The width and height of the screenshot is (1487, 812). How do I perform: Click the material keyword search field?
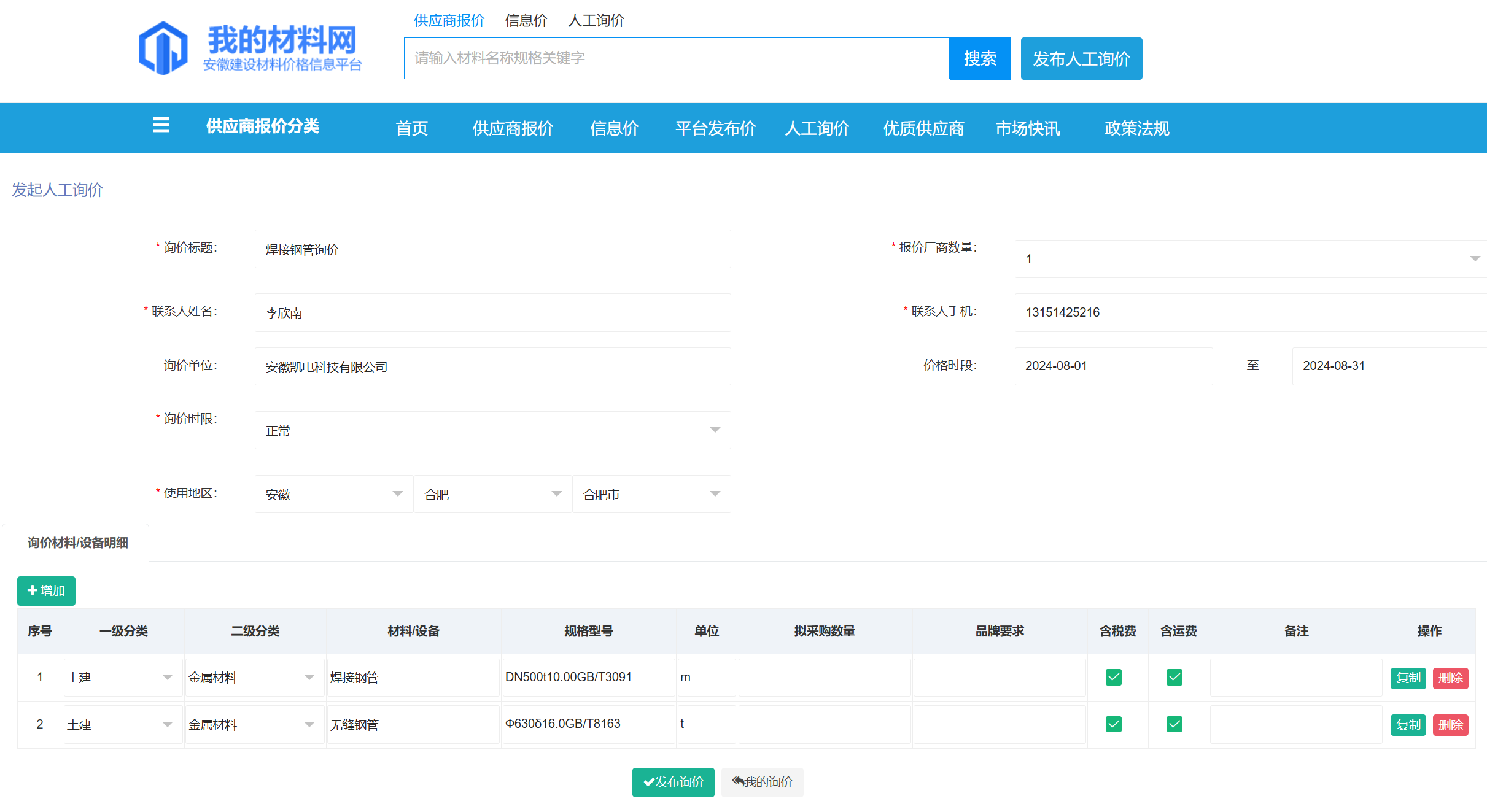(x=676, y=58)
